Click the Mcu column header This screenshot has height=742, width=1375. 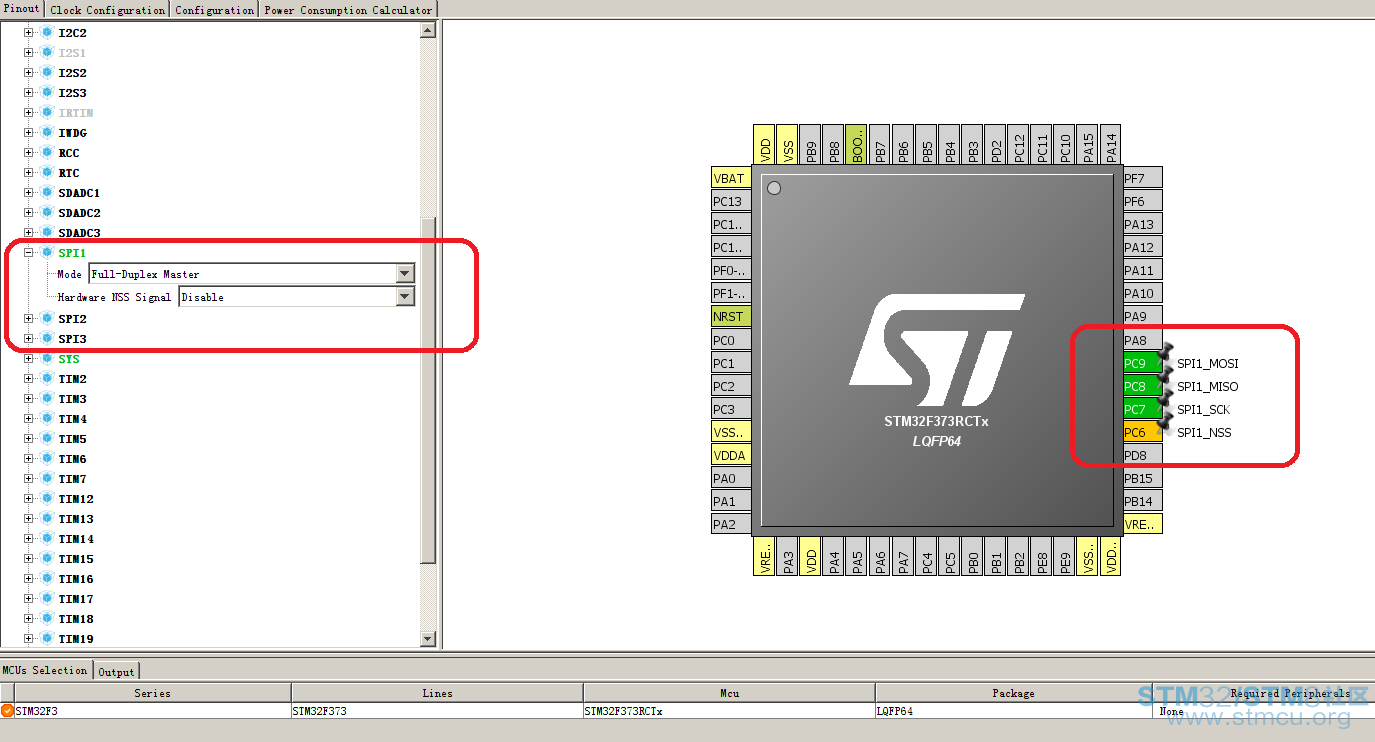[729, 693]
